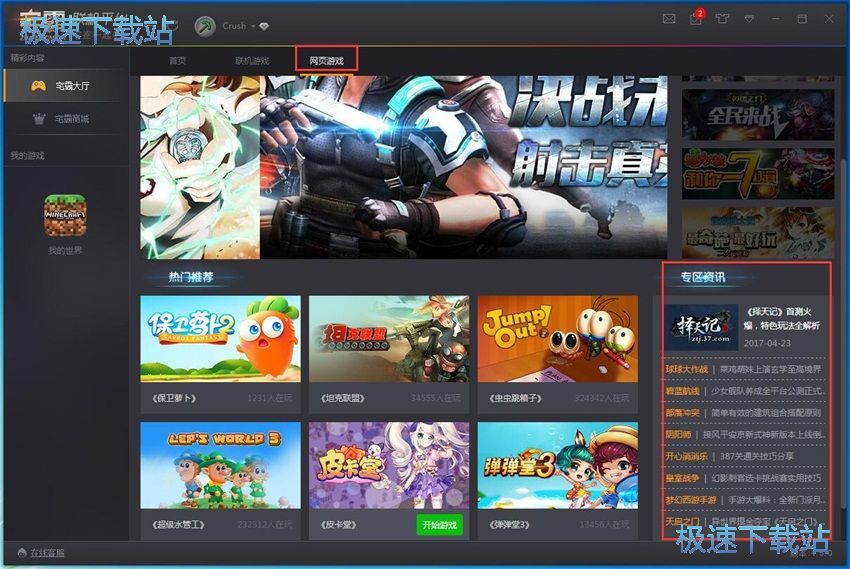Click the 宅霸大厅 gamepad icon
The image size is (850, 569).
coord(38,86)
